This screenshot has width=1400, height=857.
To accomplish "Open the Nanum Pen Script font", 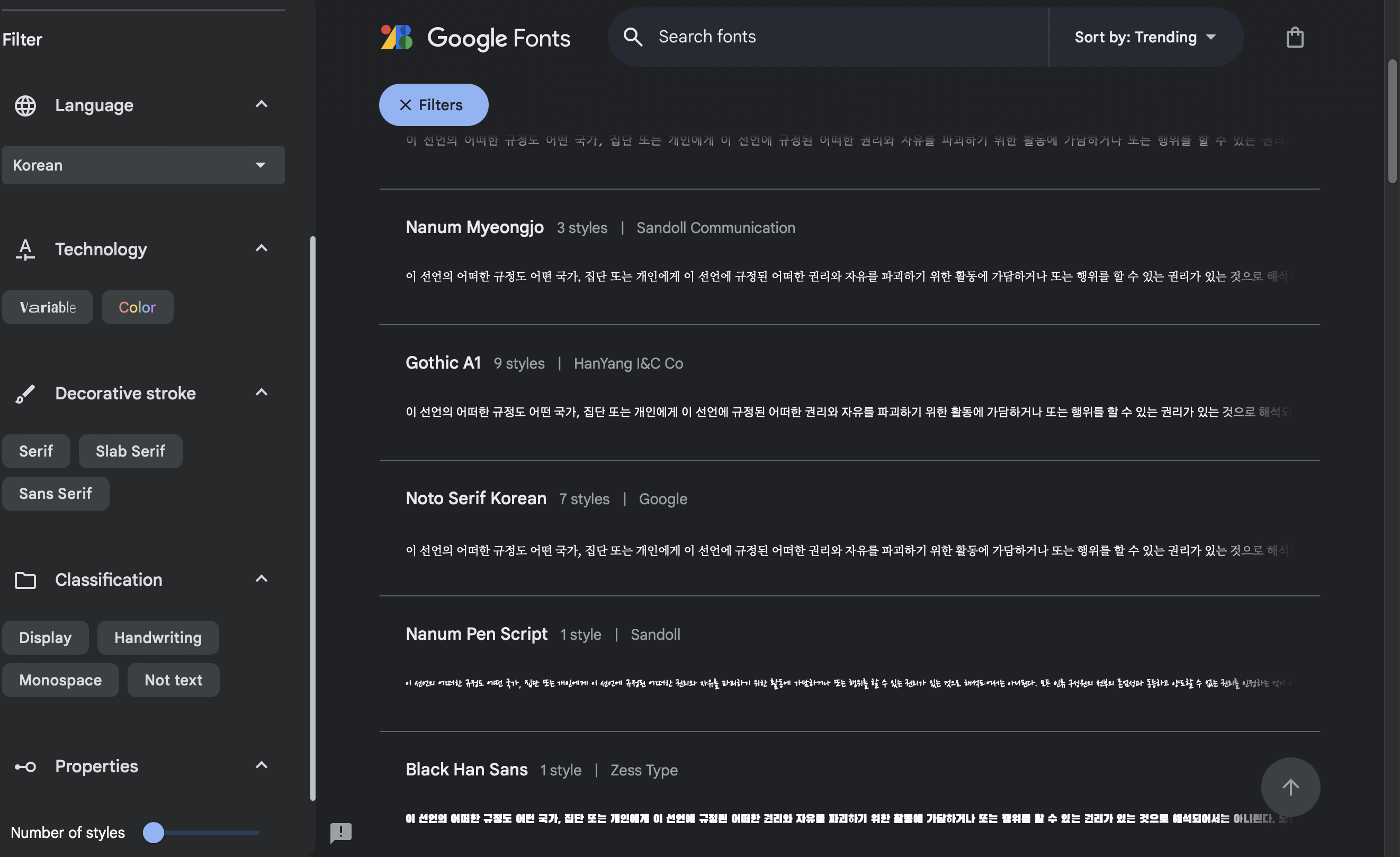I will point(476,633).
